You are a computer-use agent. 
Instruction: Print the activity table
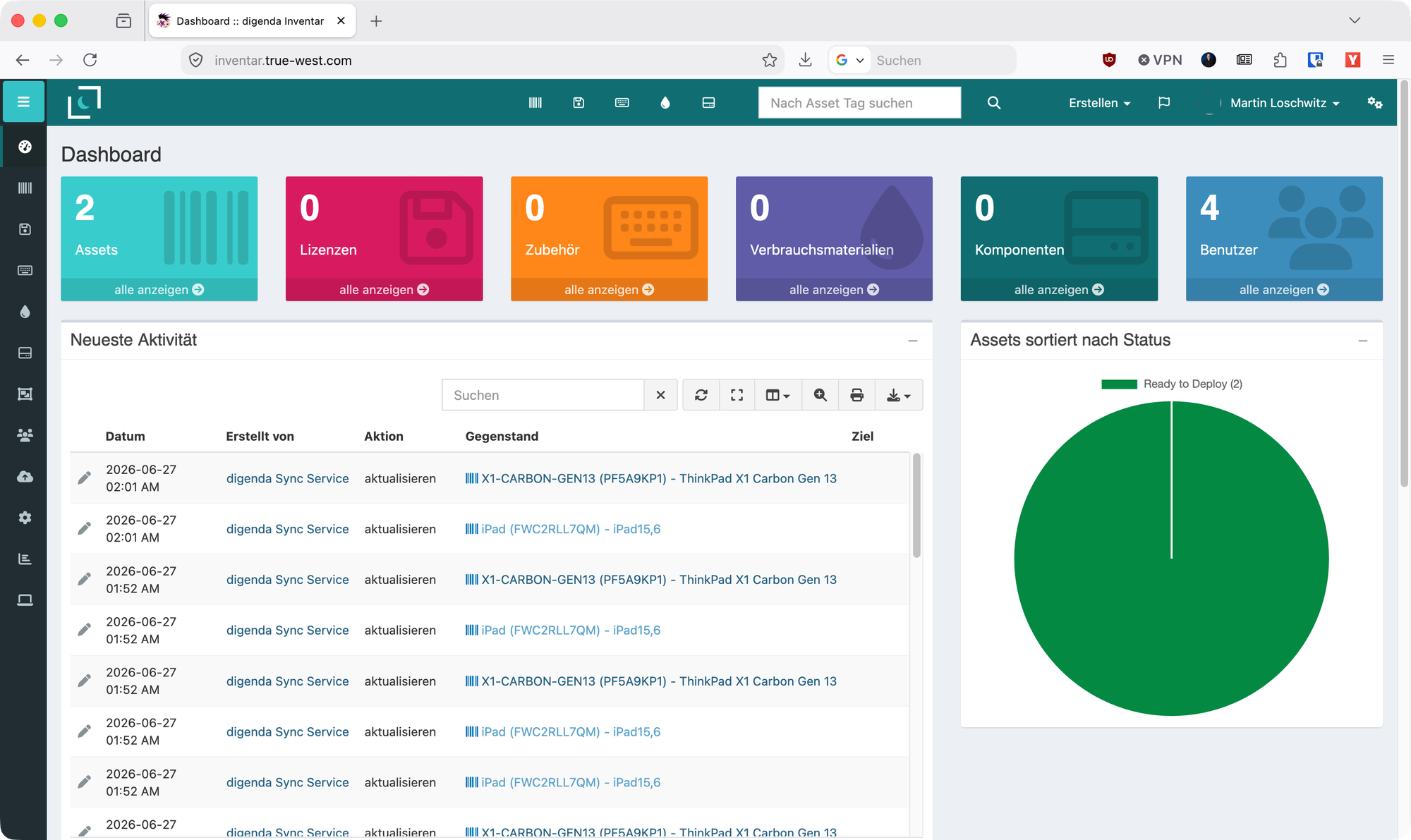(856, 395)
